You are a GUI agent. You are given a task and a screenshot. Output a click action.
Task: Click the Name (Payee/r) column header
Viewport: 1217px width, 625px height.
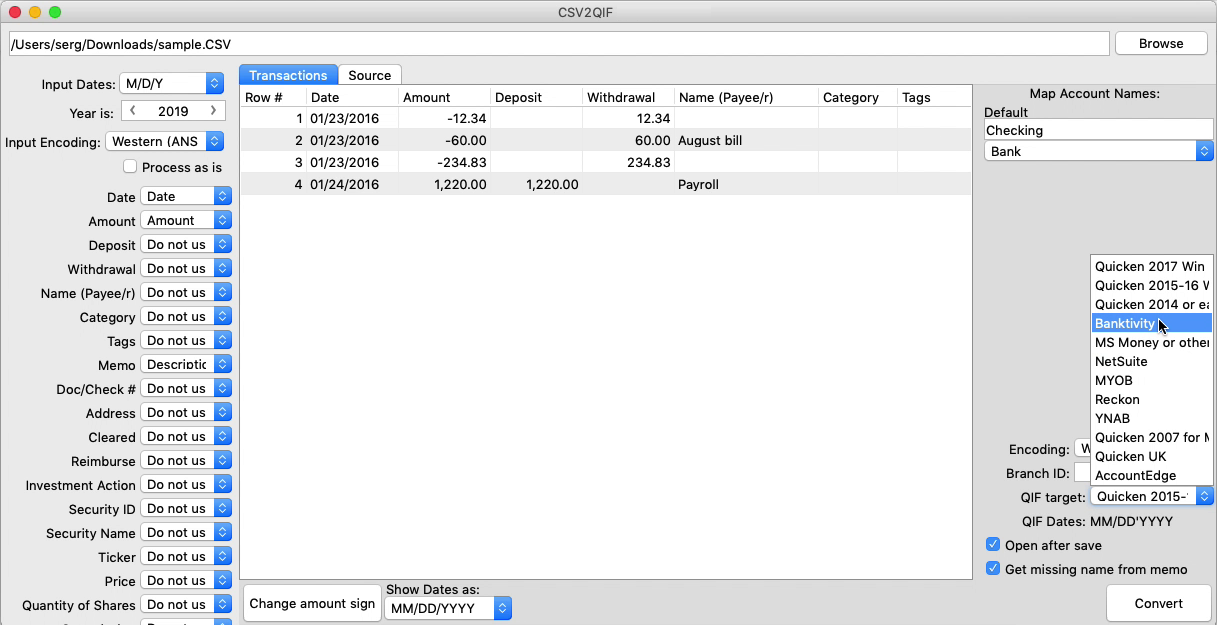(x=746, y=97)
